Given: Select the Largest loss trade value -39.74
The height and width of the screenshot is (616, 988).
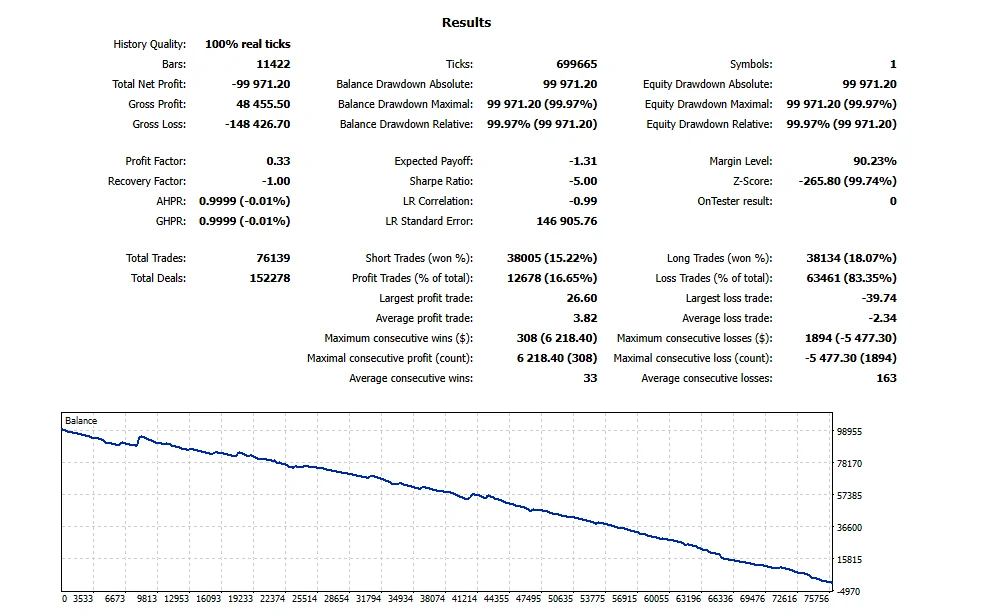Looking at the screenshot, I should coord(879,298).
